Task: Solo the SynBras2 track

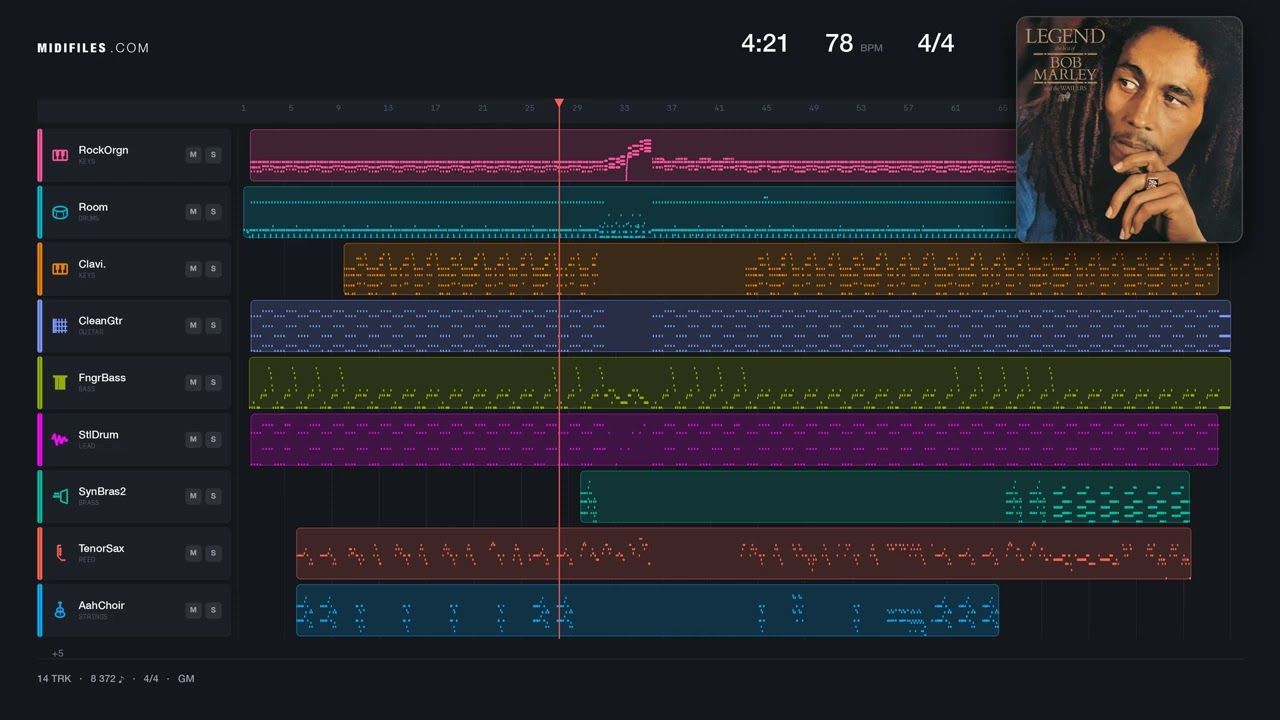Action: (213, 496)
